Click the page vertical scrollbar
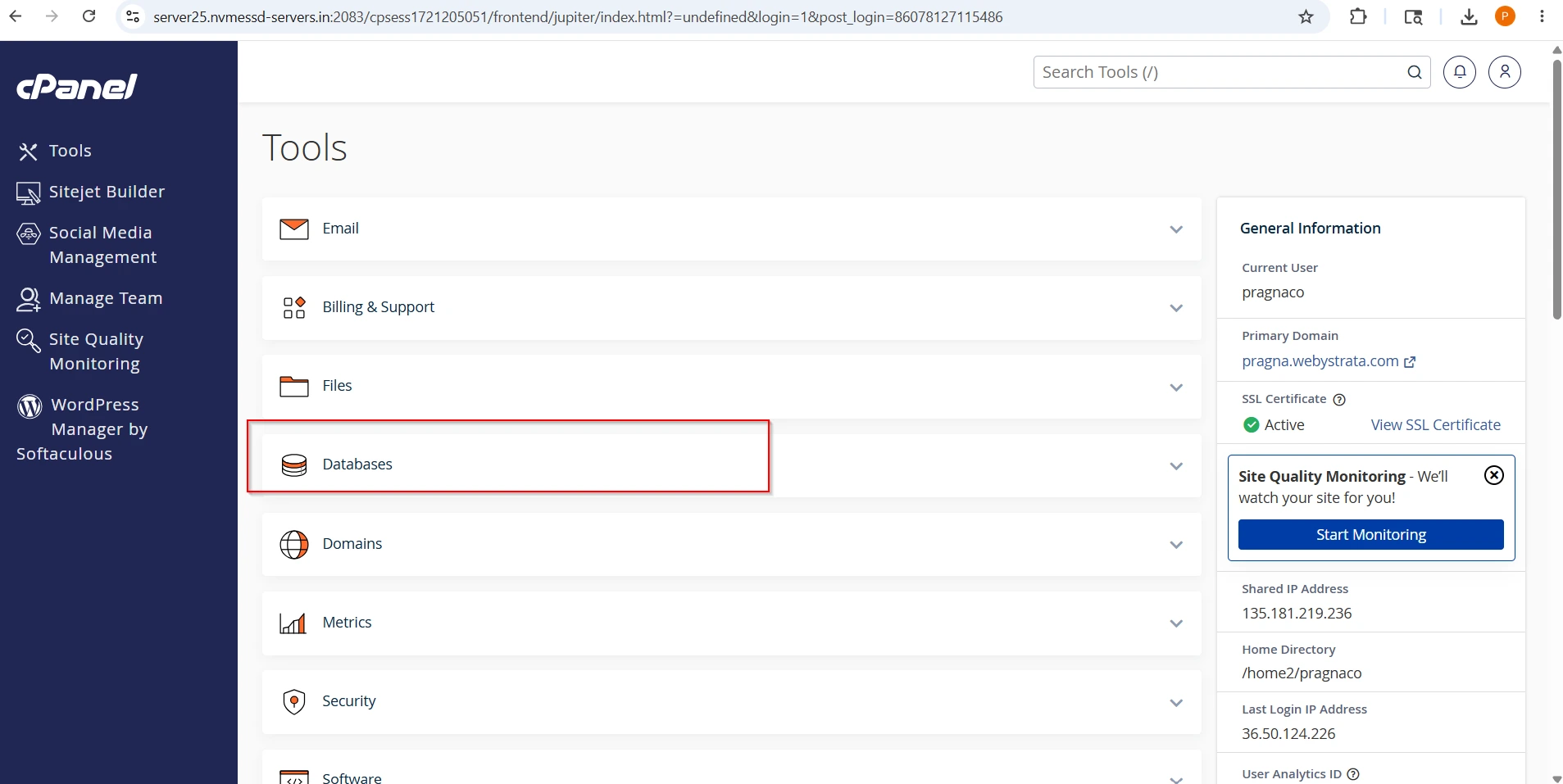This screenshot has width=1563, height=784. 1556,188
